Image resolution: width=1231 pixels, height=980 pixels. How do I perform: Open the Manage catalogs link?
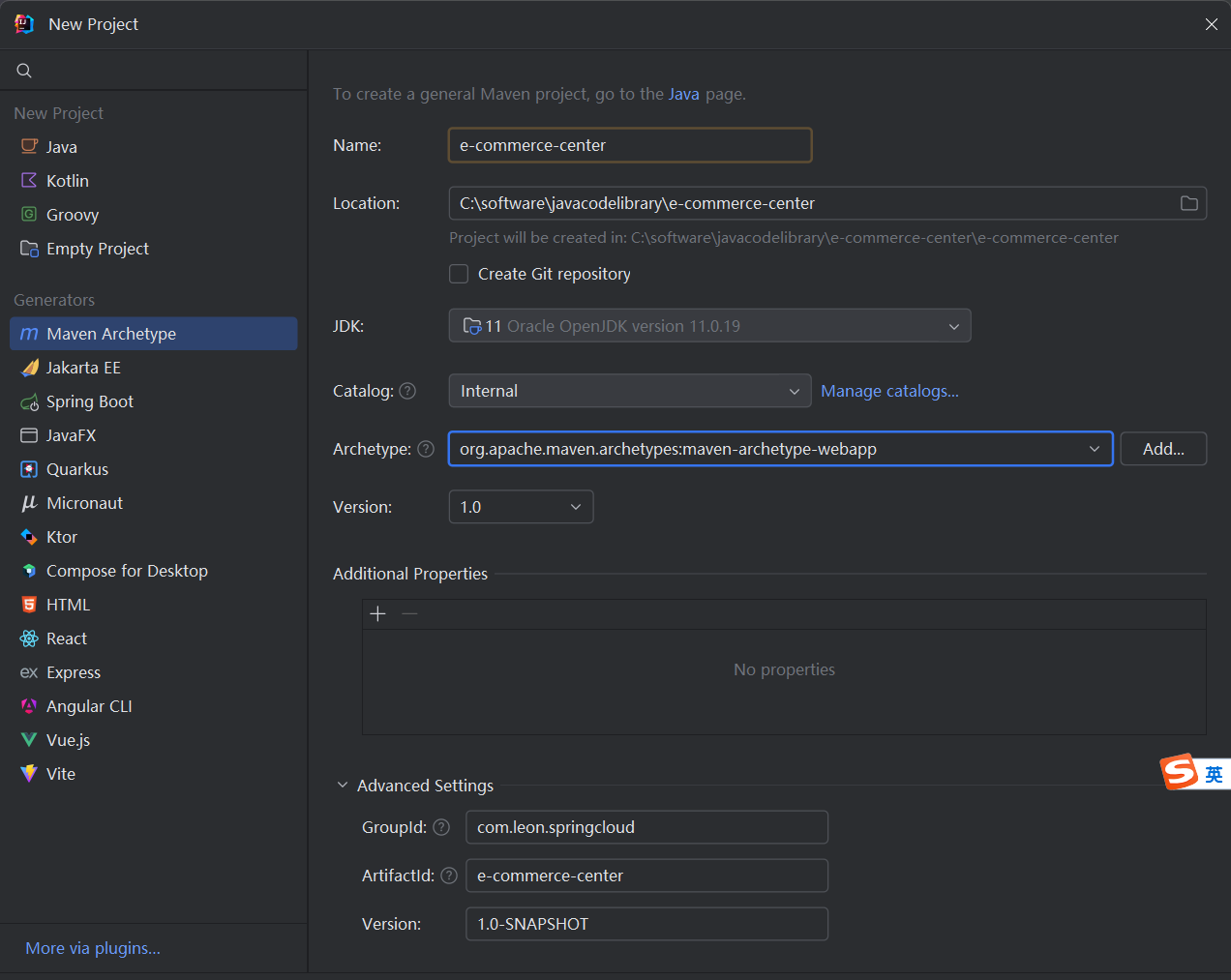(x=889, y=391)
